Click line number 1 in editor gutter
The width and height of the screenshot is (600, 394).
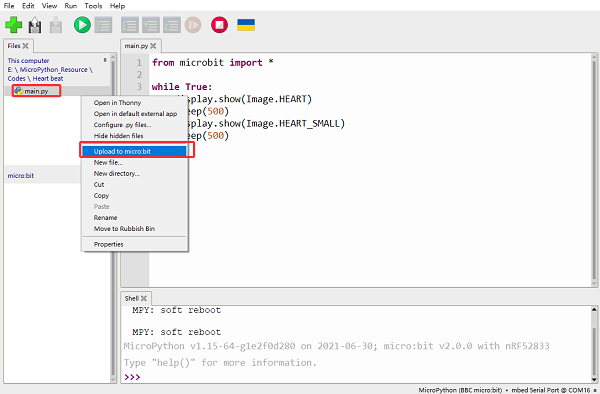(139, 62)
